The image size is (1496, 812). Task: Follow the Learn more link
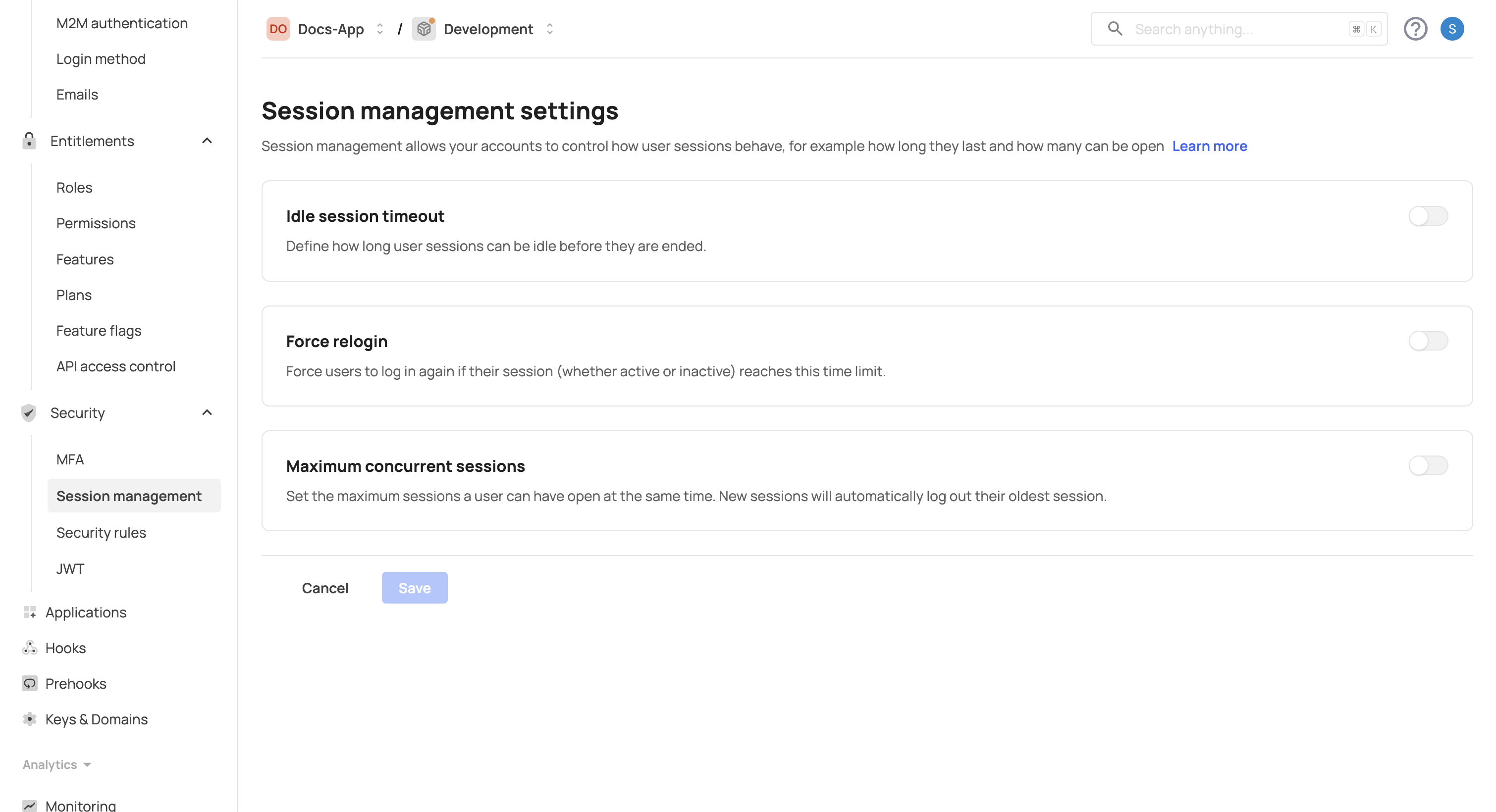1209,146
